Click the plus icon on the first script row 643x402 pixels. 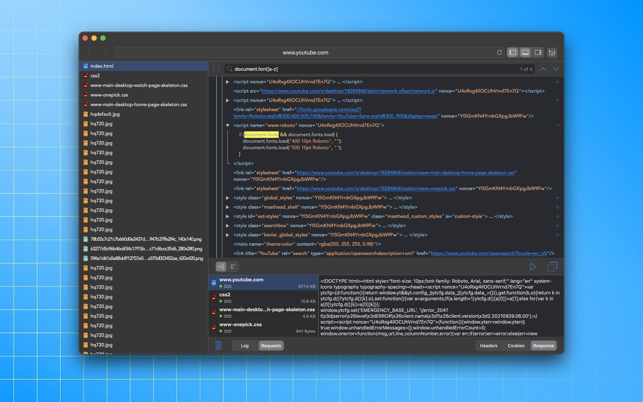(x=557, y=82)
